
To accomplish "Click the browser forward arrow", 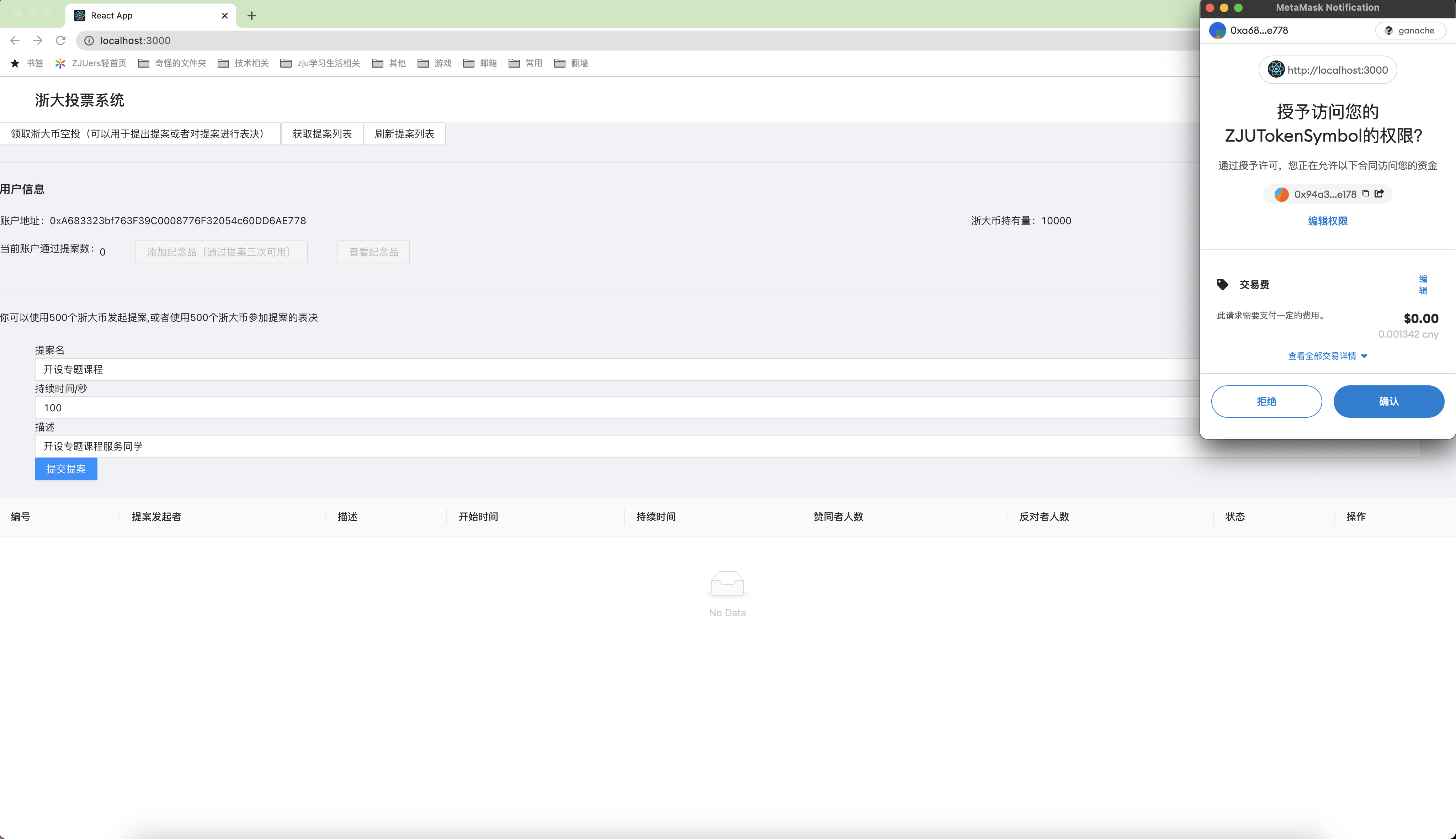I will pyautogui.click(x=37, y=40).
